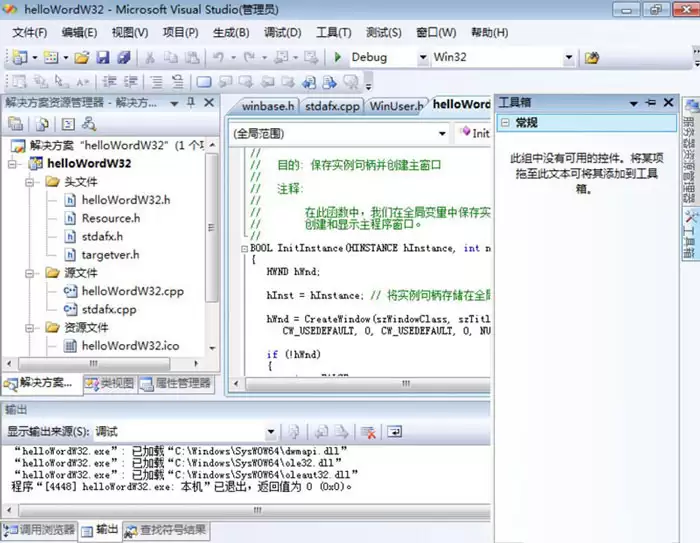Open the 显示输出来源 dropdown showing 调试
This screenshot has width=700, height=543.
271,432
